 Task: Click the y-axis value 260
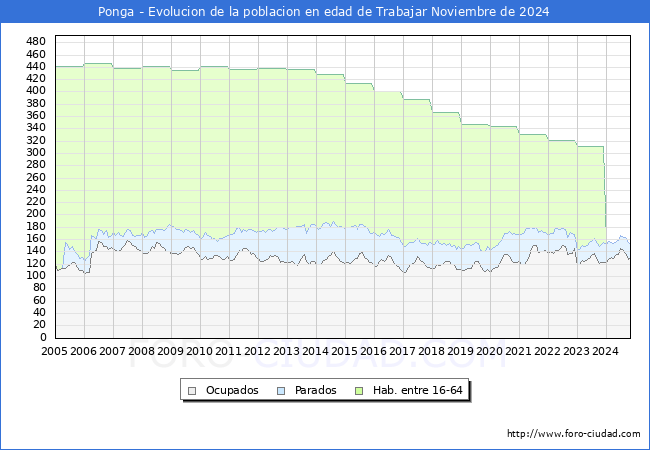tap(36, 177)
